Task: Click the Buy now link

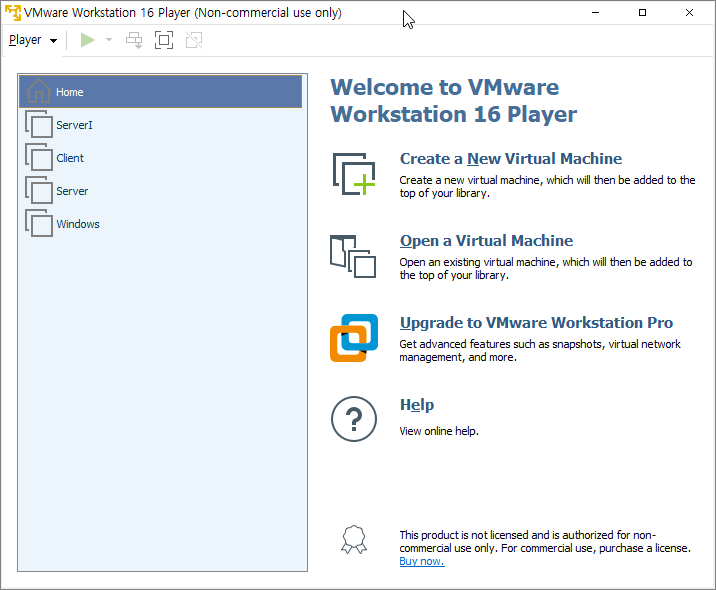Action: point(422,561)
